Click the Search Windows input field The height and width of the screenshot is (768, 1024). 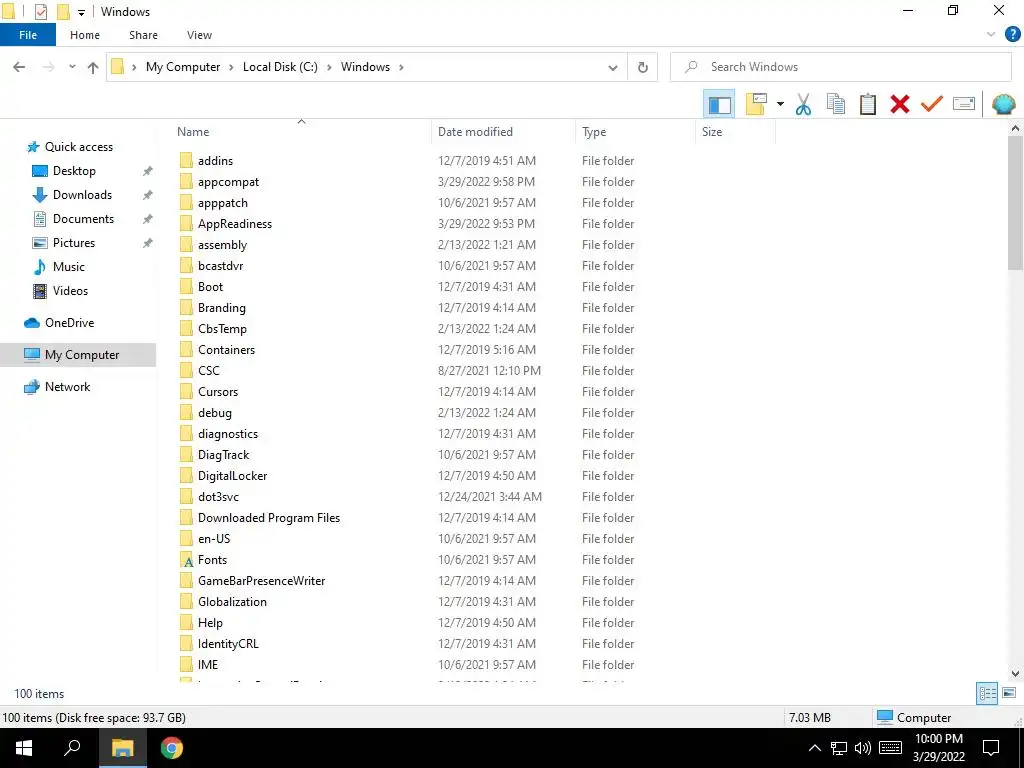[x=840, y=67]
